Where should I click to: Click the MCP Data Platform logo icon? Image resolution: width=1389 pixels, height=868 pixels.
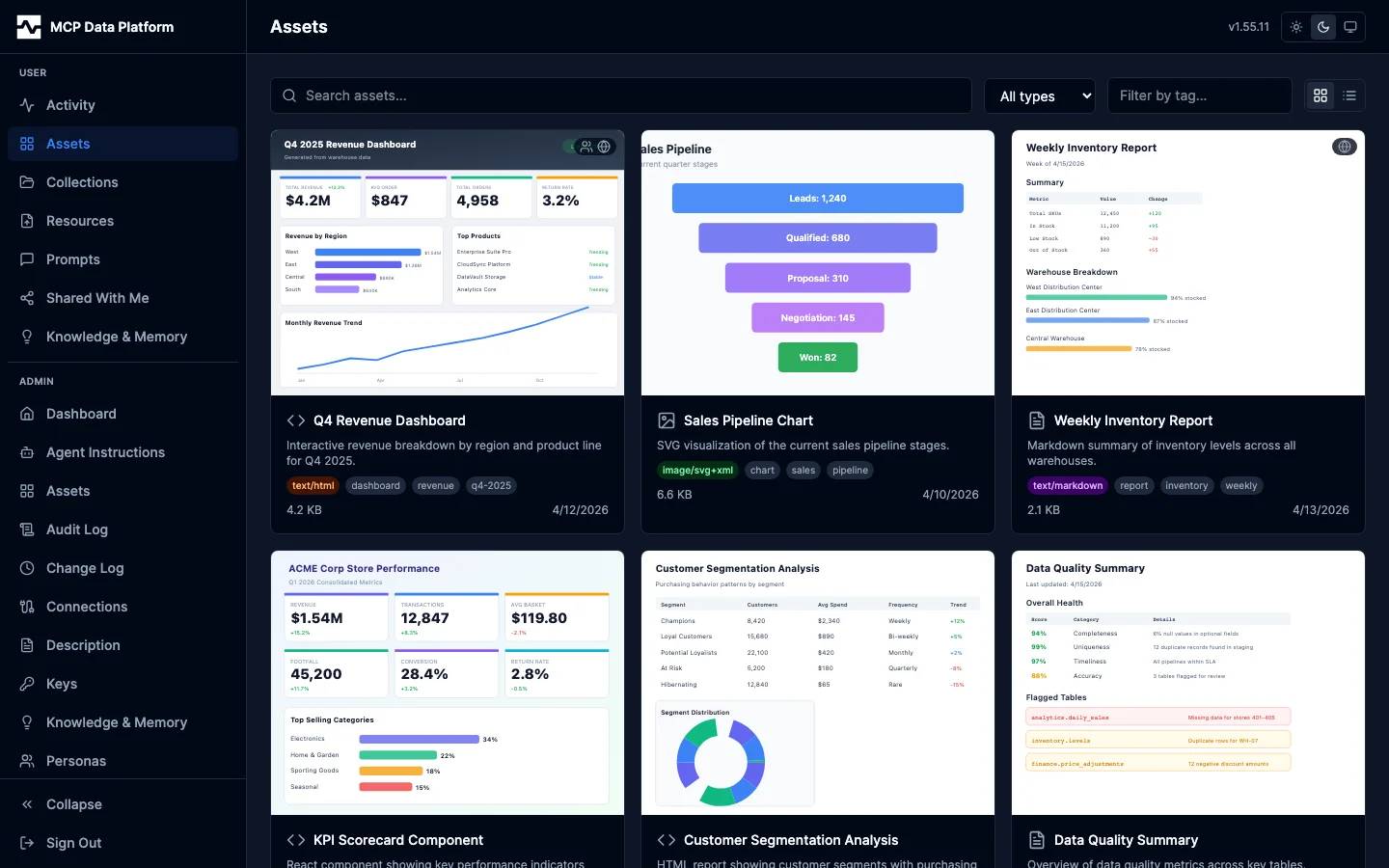[29, 27]
